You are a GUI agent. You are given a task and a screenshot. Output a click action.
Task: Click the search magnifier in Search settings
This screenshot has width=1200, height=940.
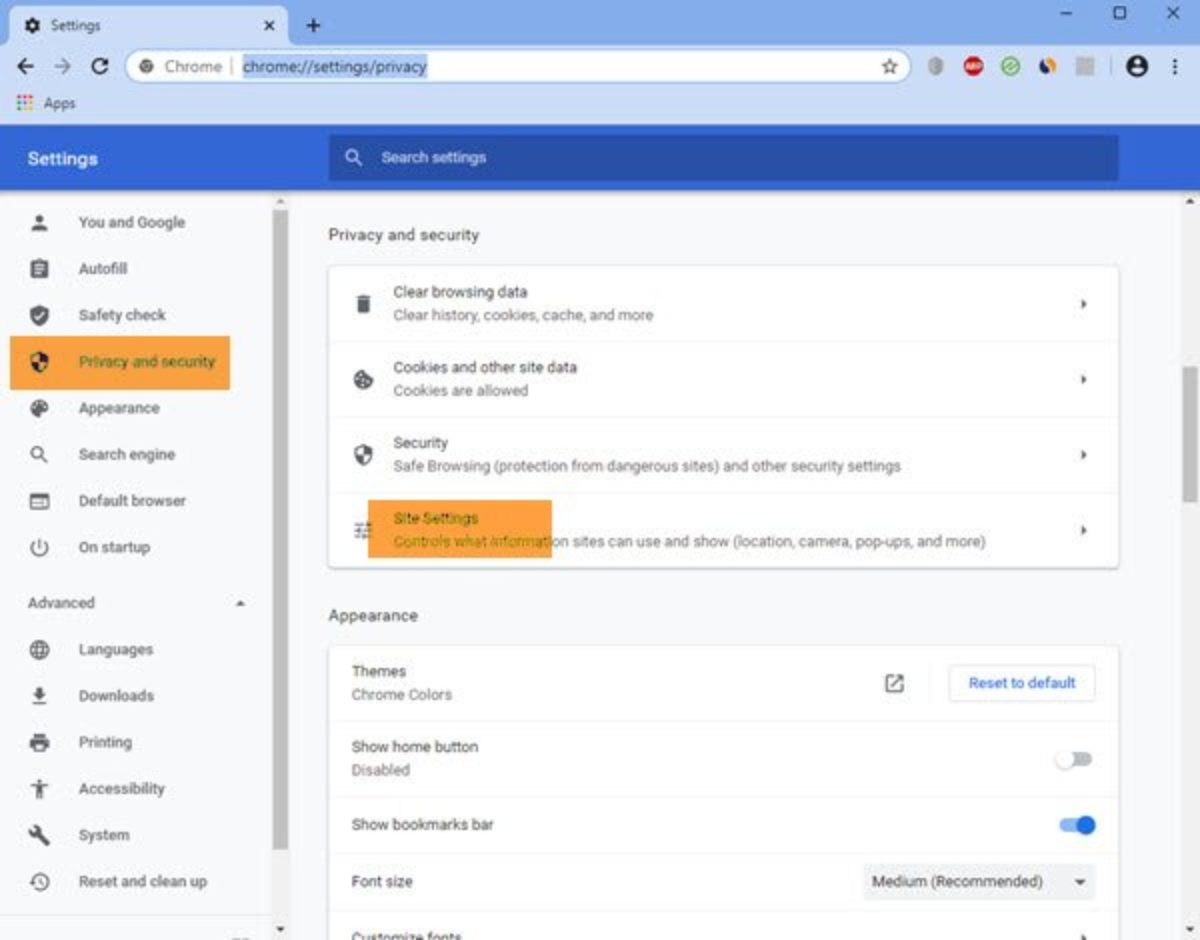click(353, 157)
